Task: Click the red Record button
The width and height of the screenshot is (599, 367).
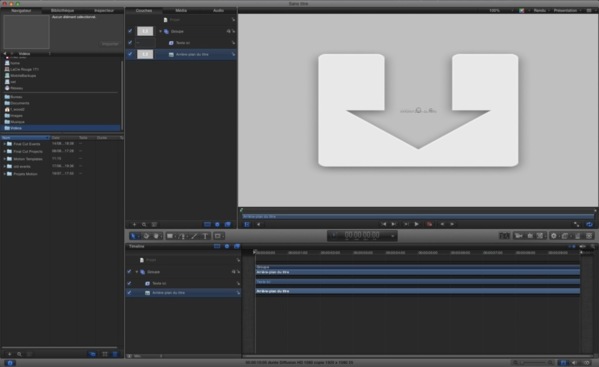Action: point(430,224)
